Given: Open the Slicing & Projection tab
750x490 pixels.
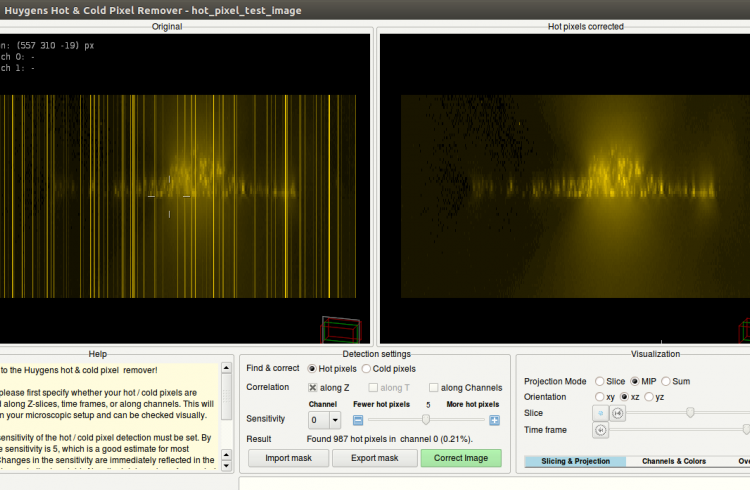Looking at the screenshot, I should [x=575, y=462].
